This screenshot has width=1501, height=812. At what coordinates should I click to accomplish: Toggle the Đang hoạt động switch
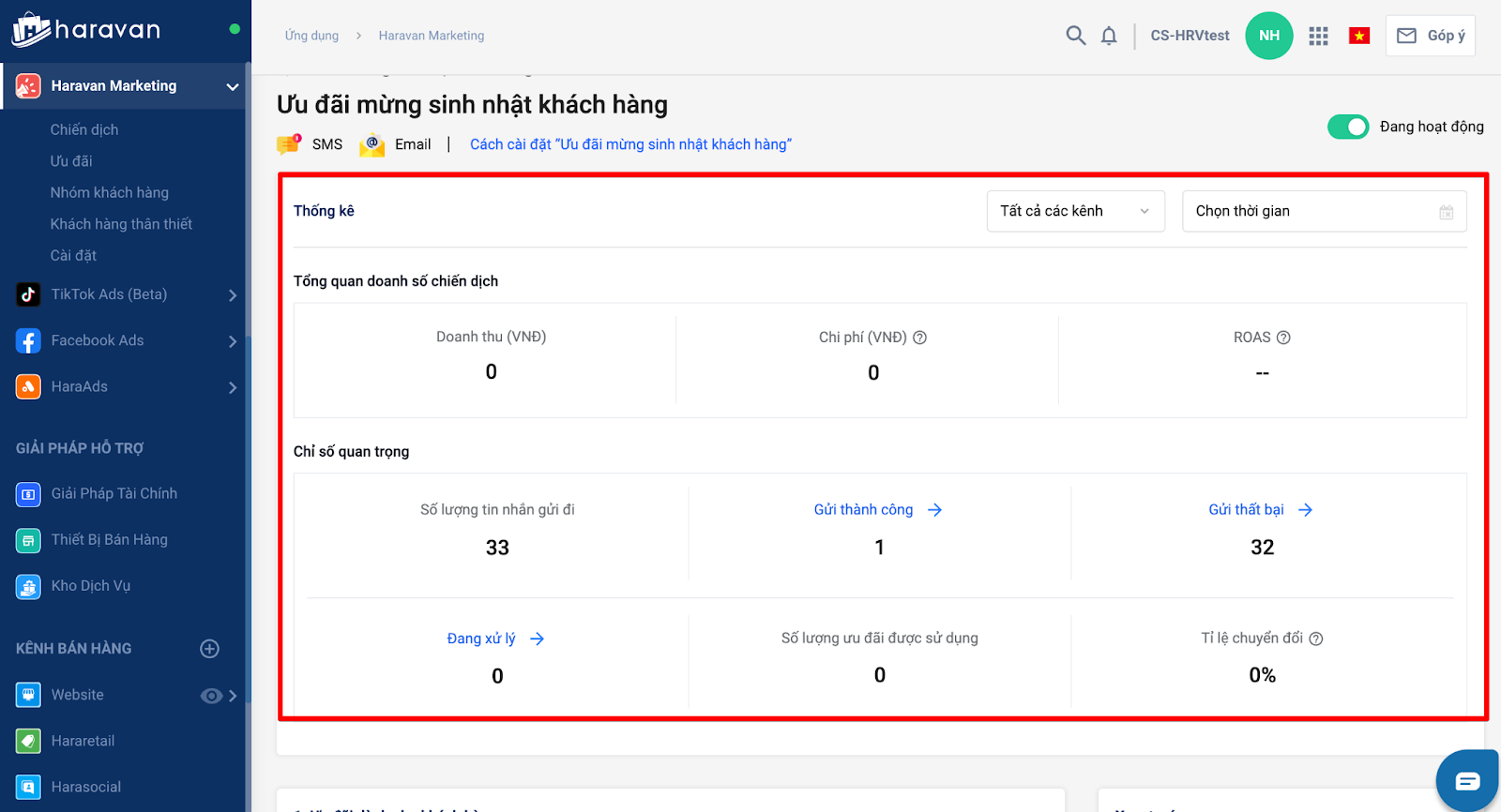pyautogui.click(x=1348, y=127)
